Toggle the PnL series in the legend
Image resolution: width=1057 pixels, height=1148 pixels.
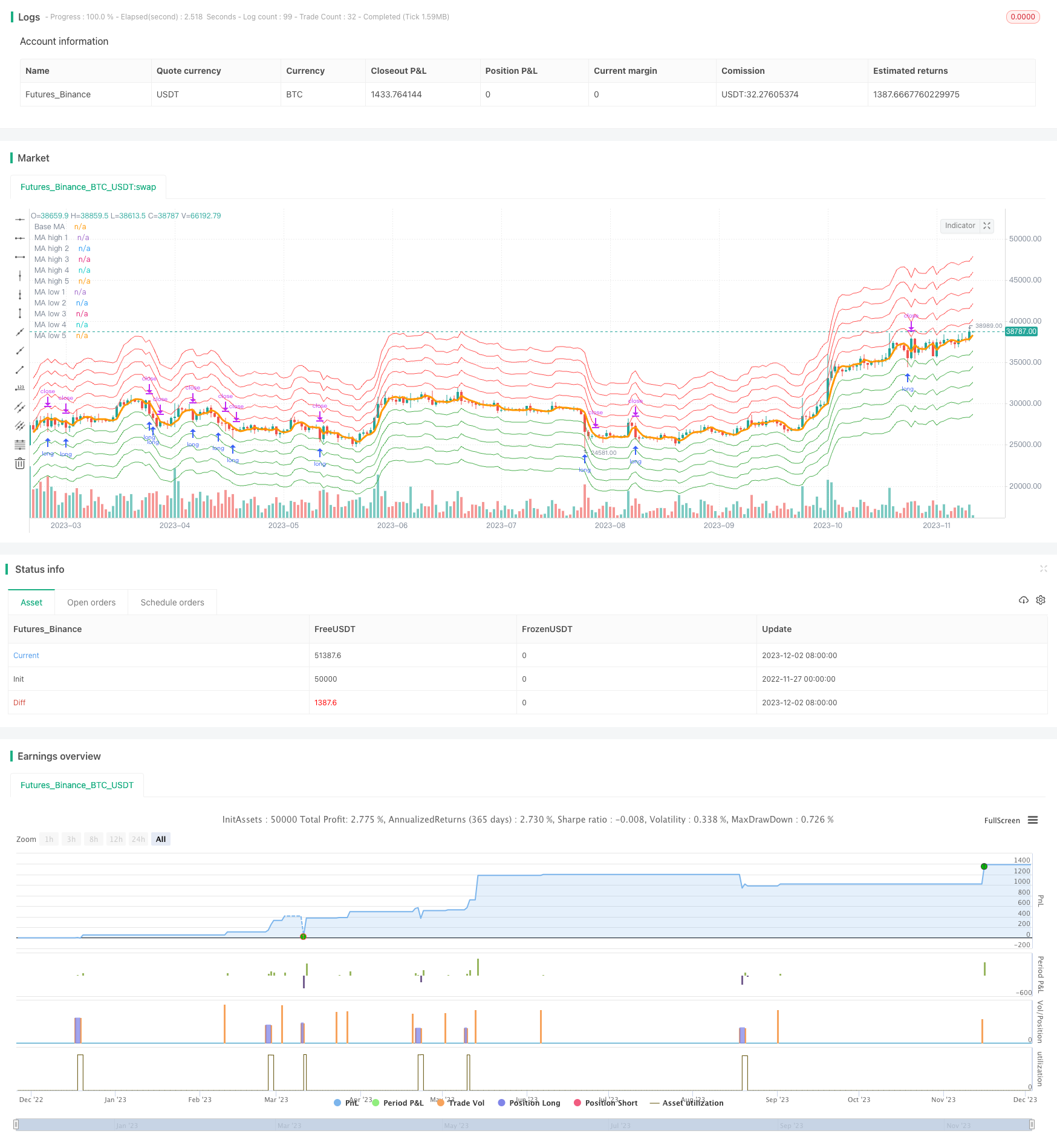(x=346, y=1103)
